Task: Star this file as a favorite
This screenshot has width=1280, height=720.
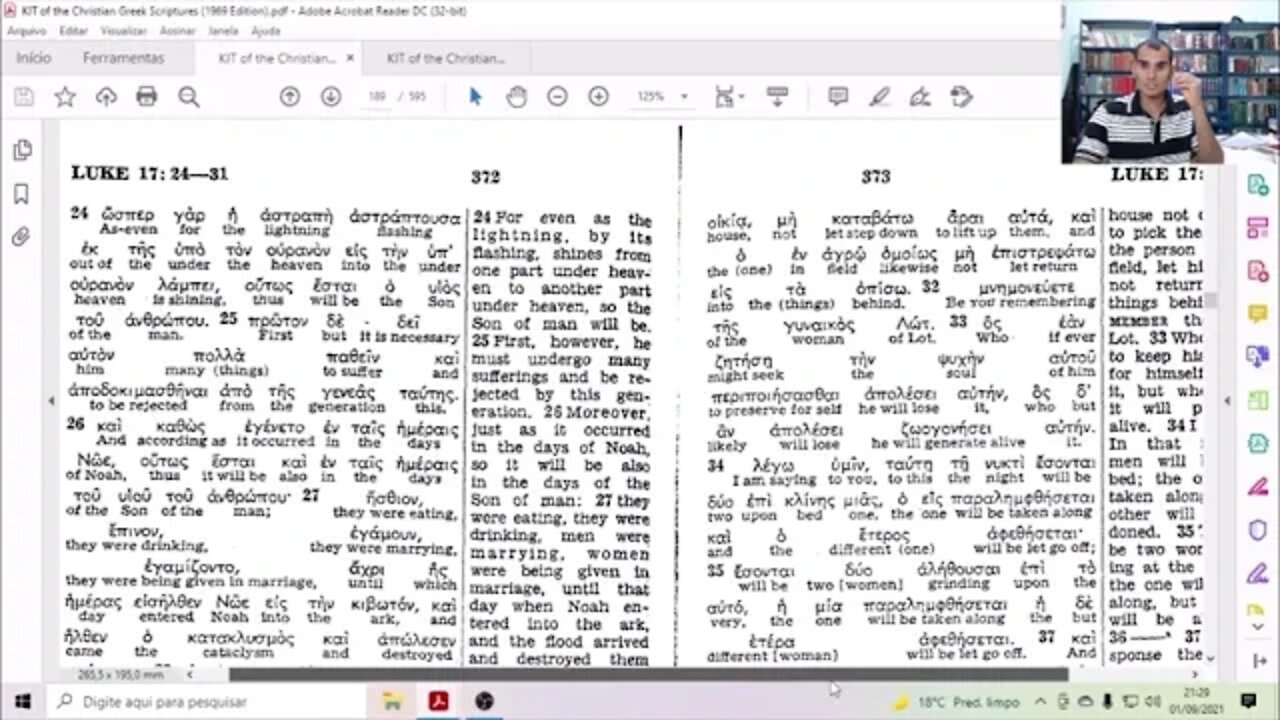Action: (x=65, y=97)
